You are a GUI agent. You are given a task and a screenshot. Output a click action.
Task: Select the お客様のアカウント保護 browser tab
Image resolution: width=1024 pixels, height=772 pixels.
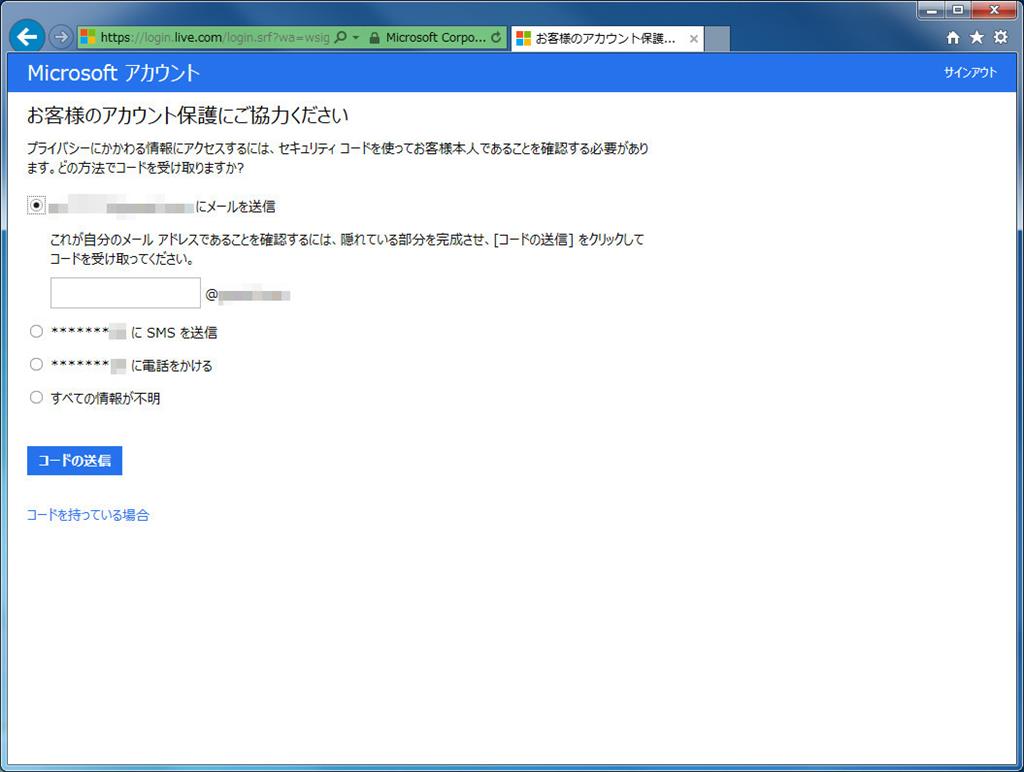pyautogui.click(x=607, y=39)
